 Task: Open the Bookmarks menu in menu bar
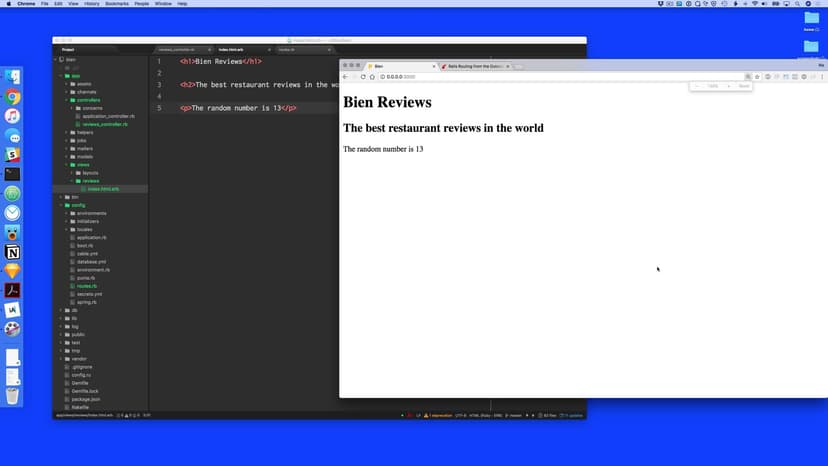(x=116, y=4)
